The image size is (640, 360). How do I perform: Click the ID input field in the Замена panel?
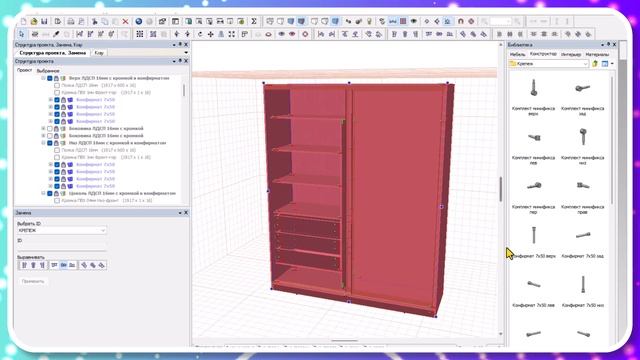pyautogui.click(x=62, y=247)
